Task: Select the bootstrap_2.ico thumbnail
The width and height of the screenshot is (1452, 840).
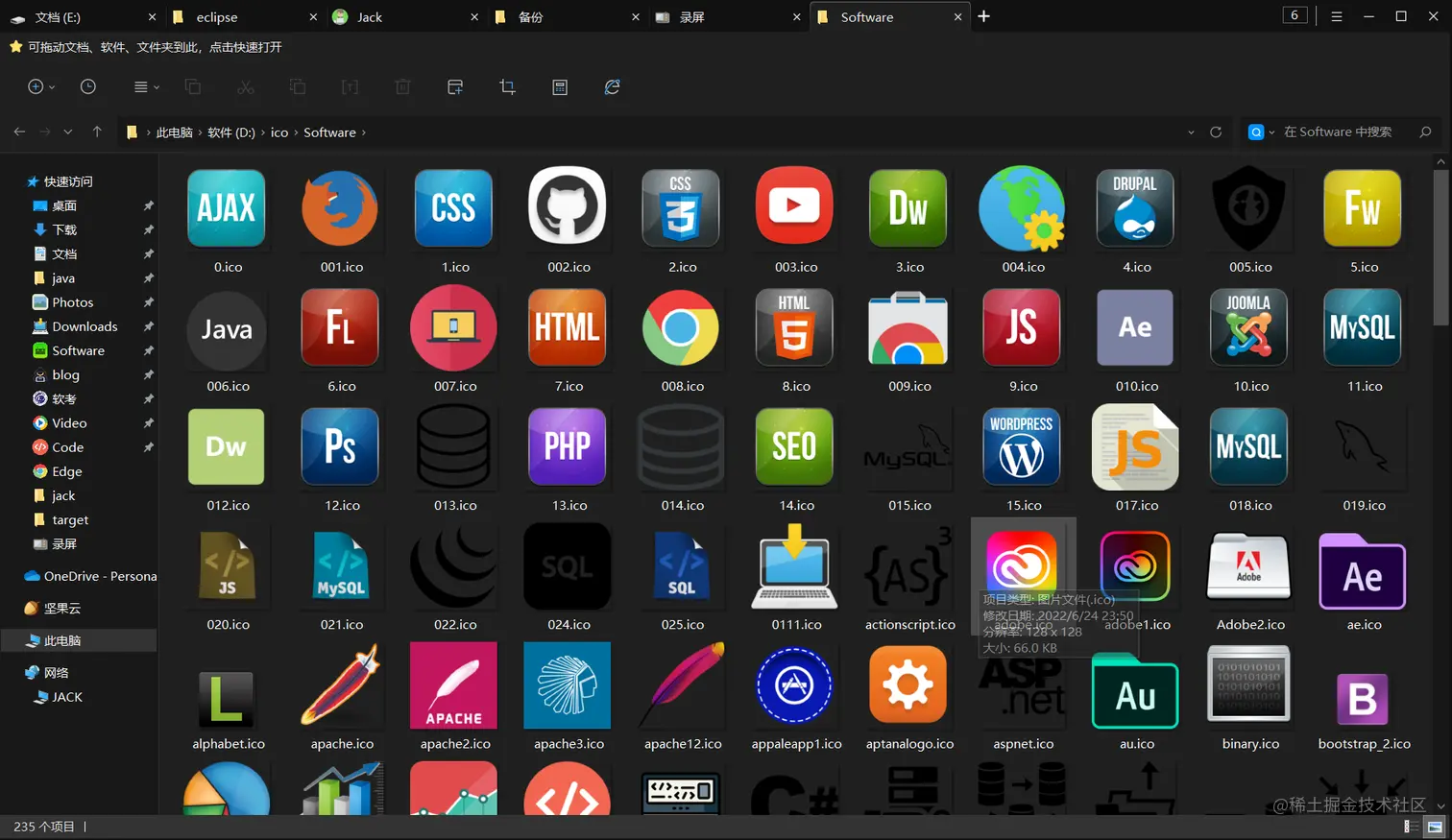Action: click(x=1362, y=698)
